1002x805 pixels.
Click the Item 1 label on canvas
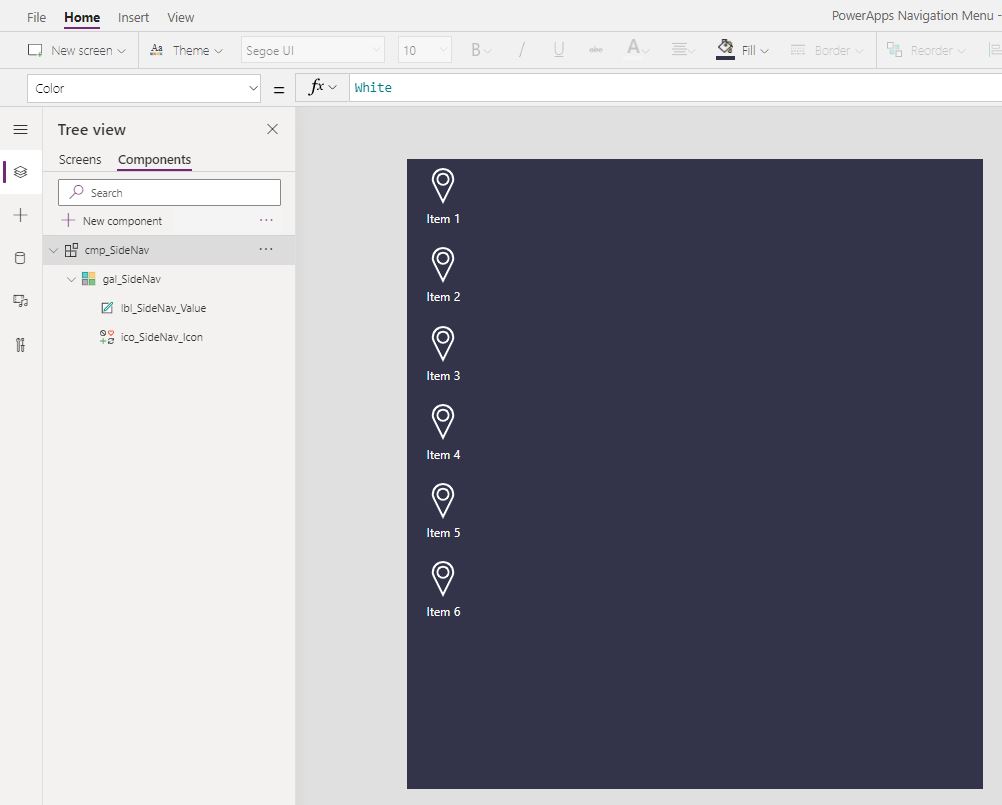[443, 218]
